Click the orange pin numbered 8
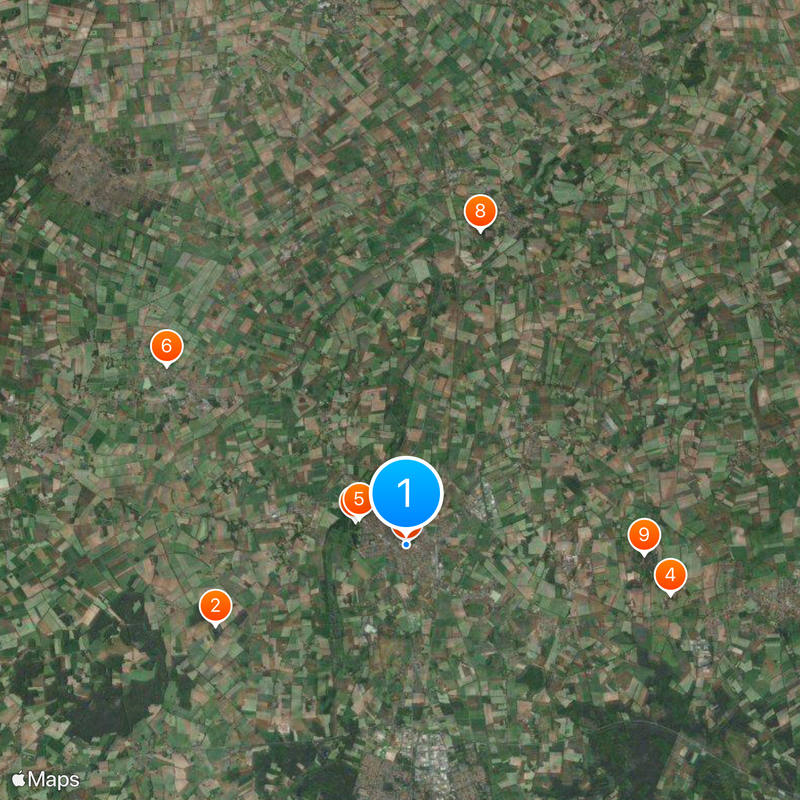 [x=480, y=211]
